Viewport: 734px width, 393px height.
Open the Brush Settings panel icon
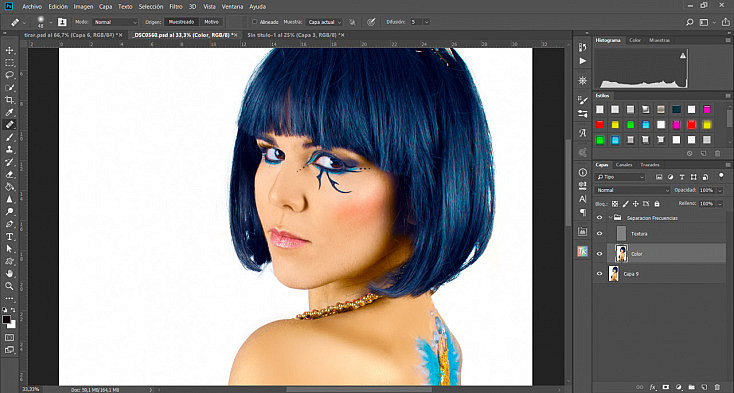click(x=583, y=100)
